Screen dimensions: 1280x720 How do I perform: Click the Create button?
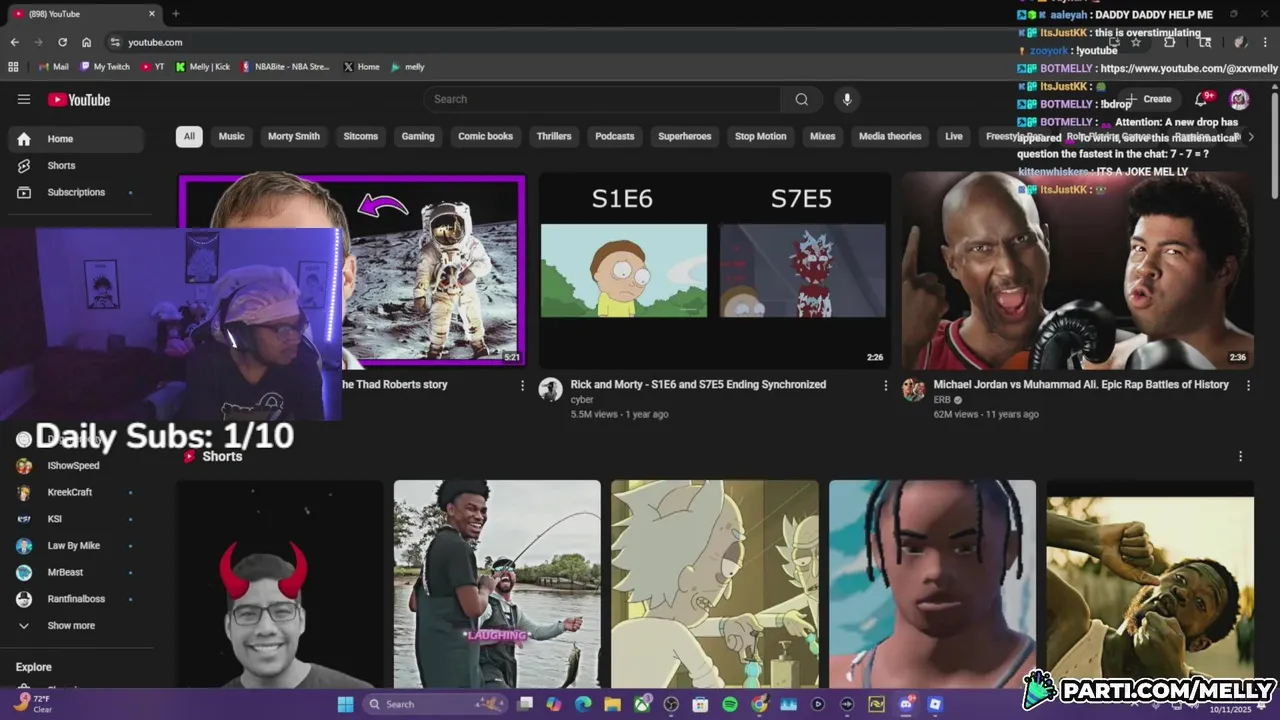click(1149, 99)
